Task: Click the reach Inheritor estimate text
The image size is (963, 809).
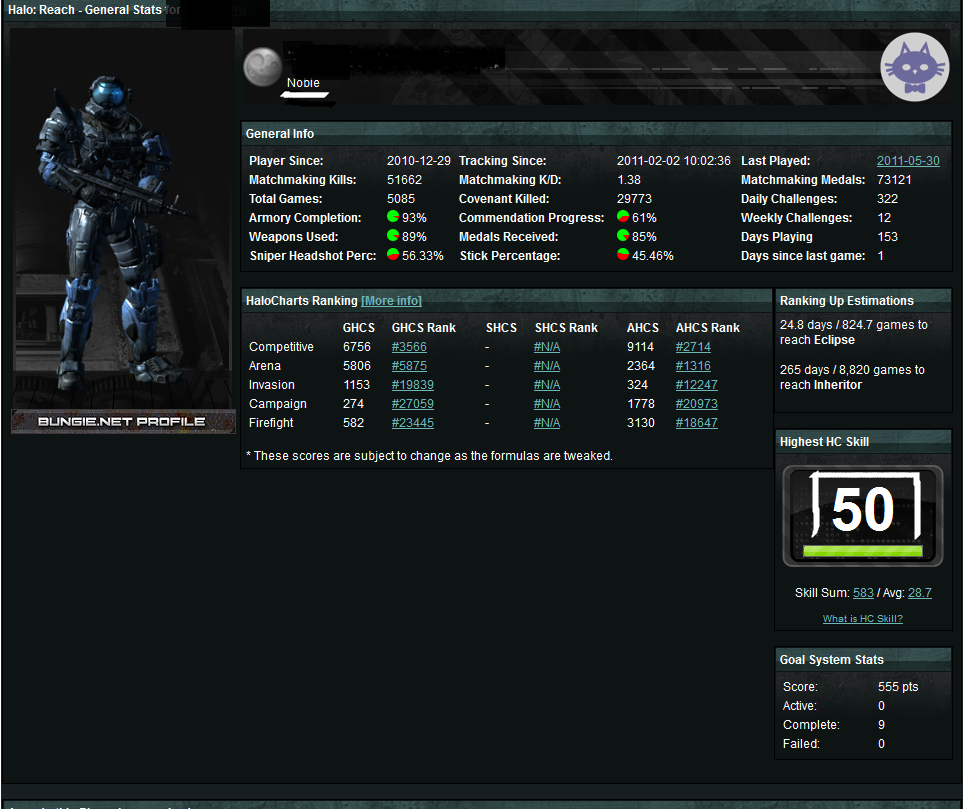Action: tap(852, 377)
